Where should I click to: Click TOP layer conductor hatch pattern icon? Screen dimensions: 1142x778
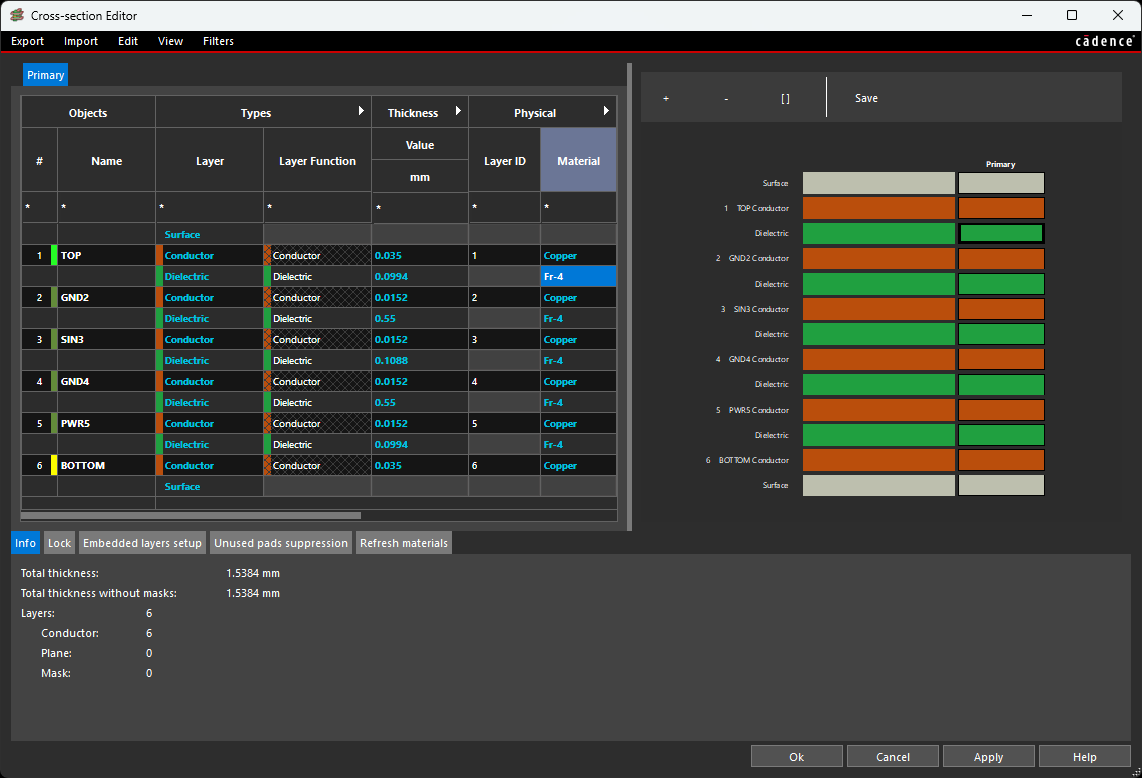pyautogui.click(x=267, y=255)
